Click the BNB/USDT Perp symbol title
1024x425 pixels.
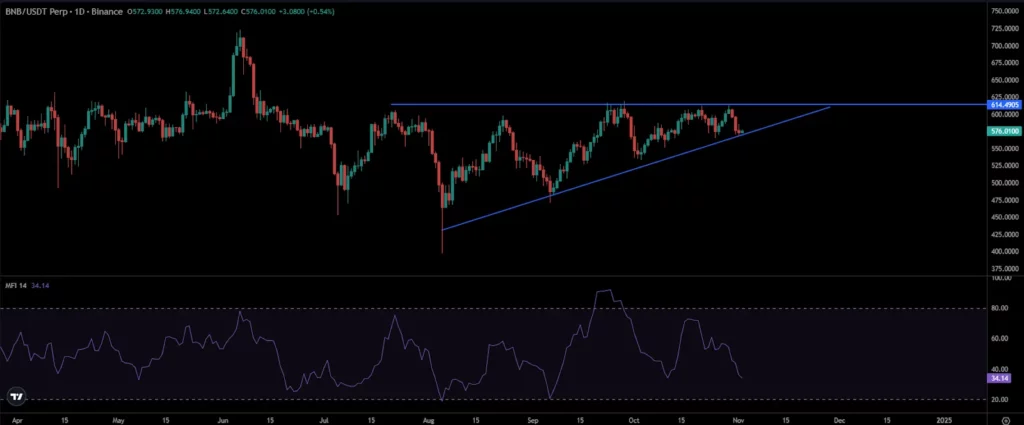pos(35,12)
